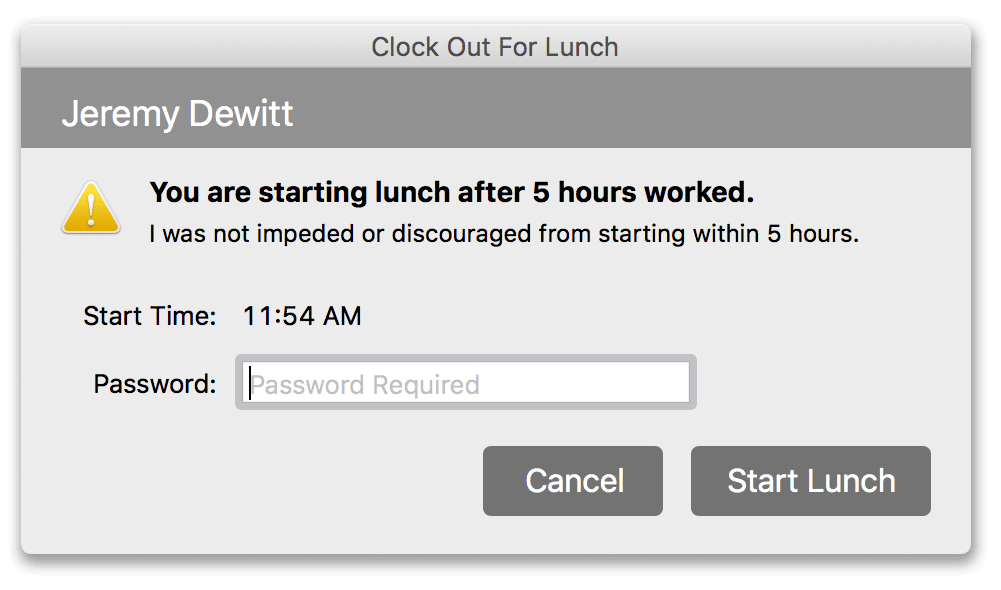
Task: Cancel the clock out for lunch action
Action: pyautogui.click(x=572, y=481)
